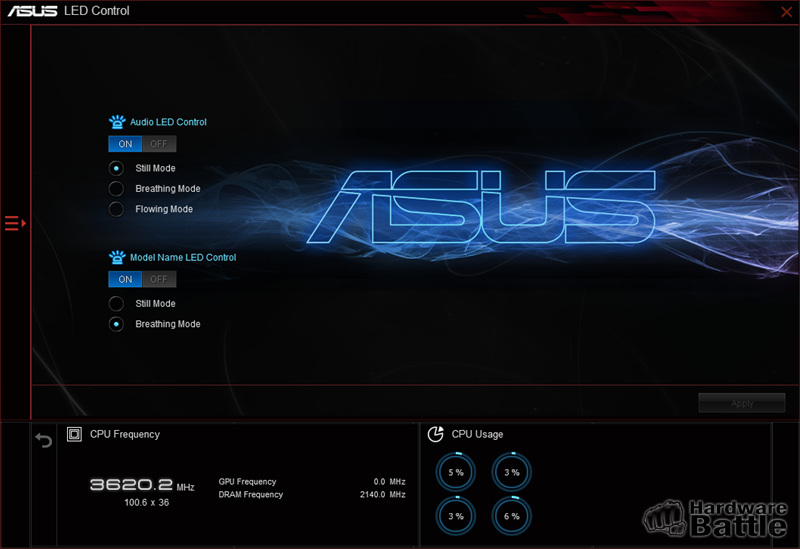Turn Model Name LED Control OFF
This screenshot has width=800, height=549.
point(159,279)
